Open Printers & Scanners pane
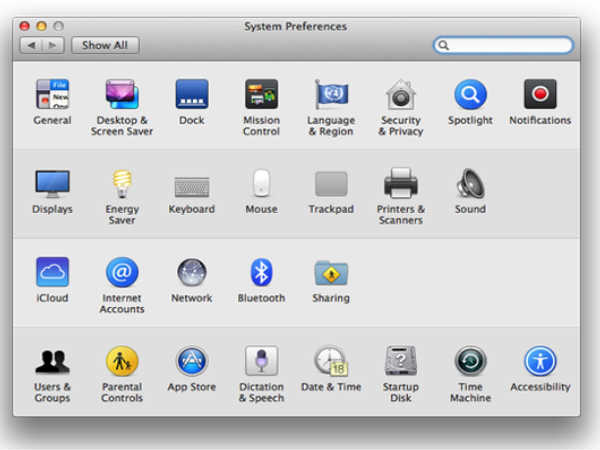Screen dimensions: 600x450 [401, 184]
